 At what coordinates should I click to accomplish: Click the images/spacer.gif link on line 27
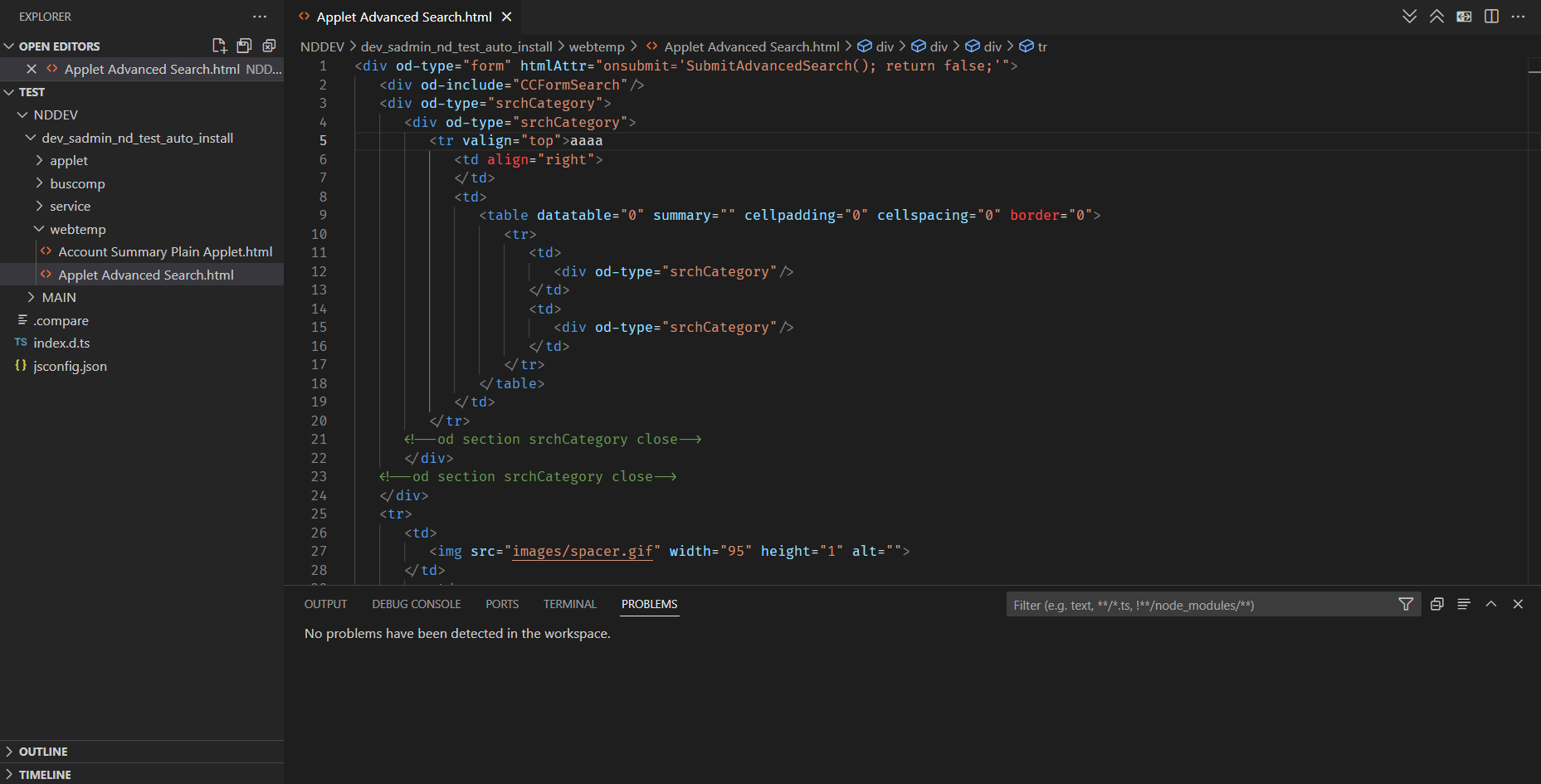point(582,551)
